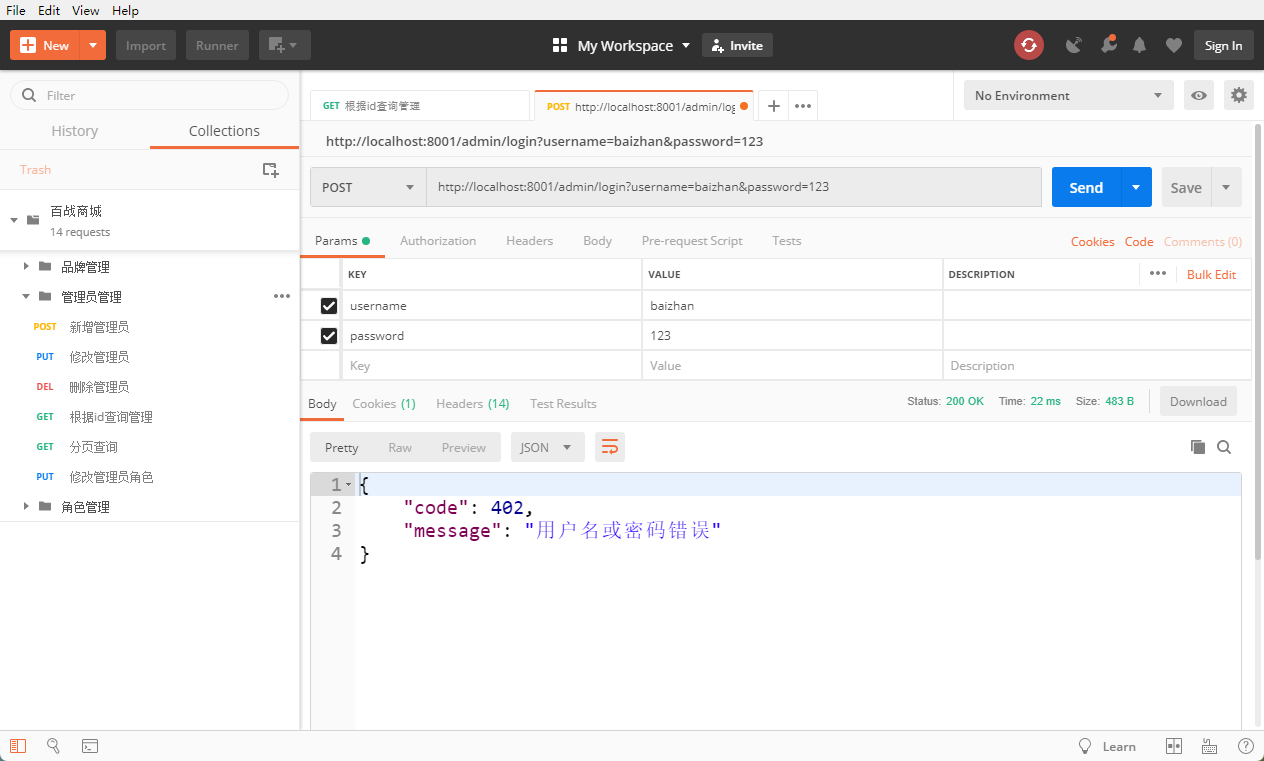The height and width of the screenshot is (761, 1264).
Task: Toggle response line wrap icon
Action: tap(610, 447)
